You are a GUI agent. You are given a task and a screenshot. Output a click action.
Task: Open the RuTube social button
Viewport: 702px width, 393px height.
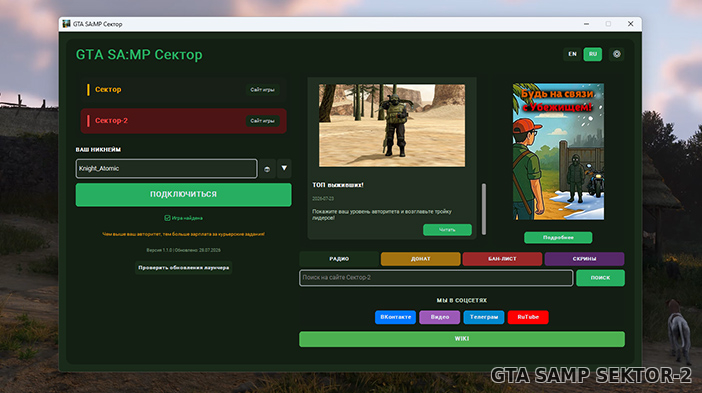tap(528, 317)
